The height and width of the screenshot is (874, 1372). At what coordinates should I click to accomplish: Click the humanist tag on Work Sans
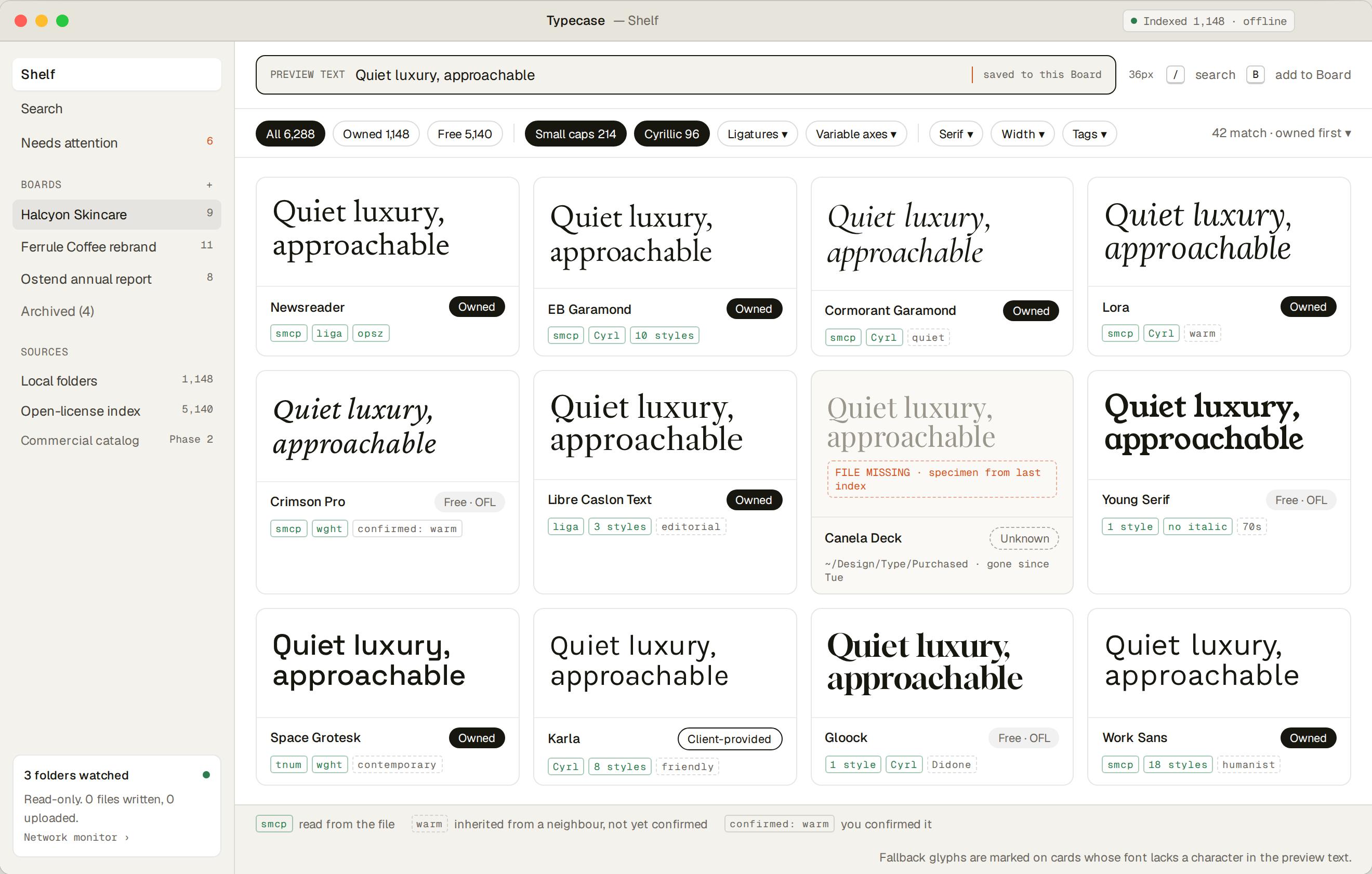click(1248, 764)
